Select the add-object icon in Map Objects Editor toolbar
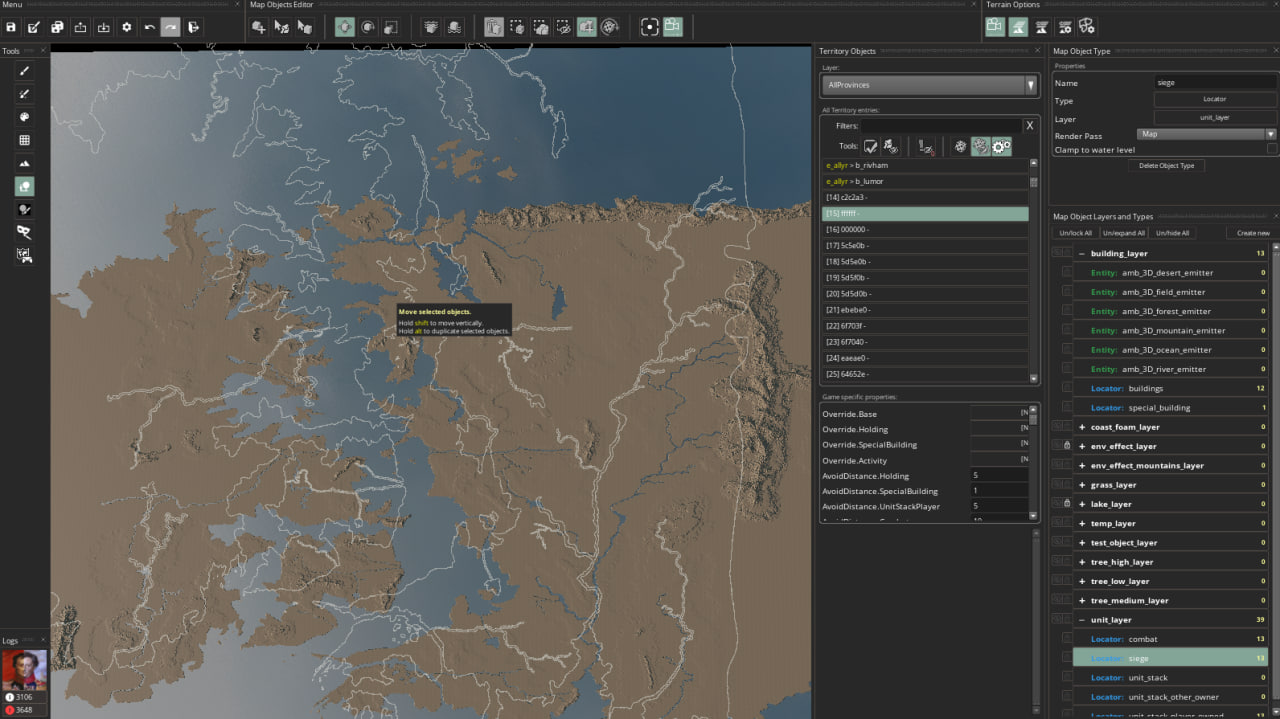 pyautogui.click(x=258, y=27)
